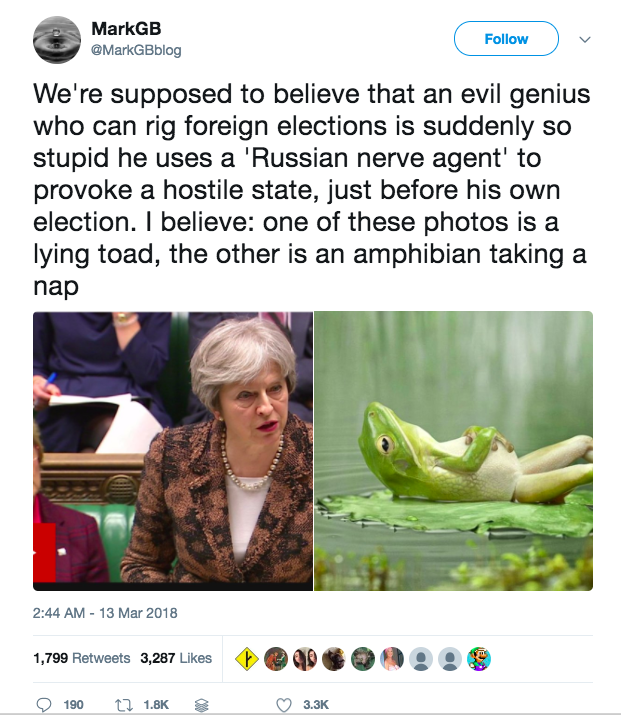Click the colorful pixel-art avatar among likers
Viewport: 621px width, 715px height.
(479, 658)
